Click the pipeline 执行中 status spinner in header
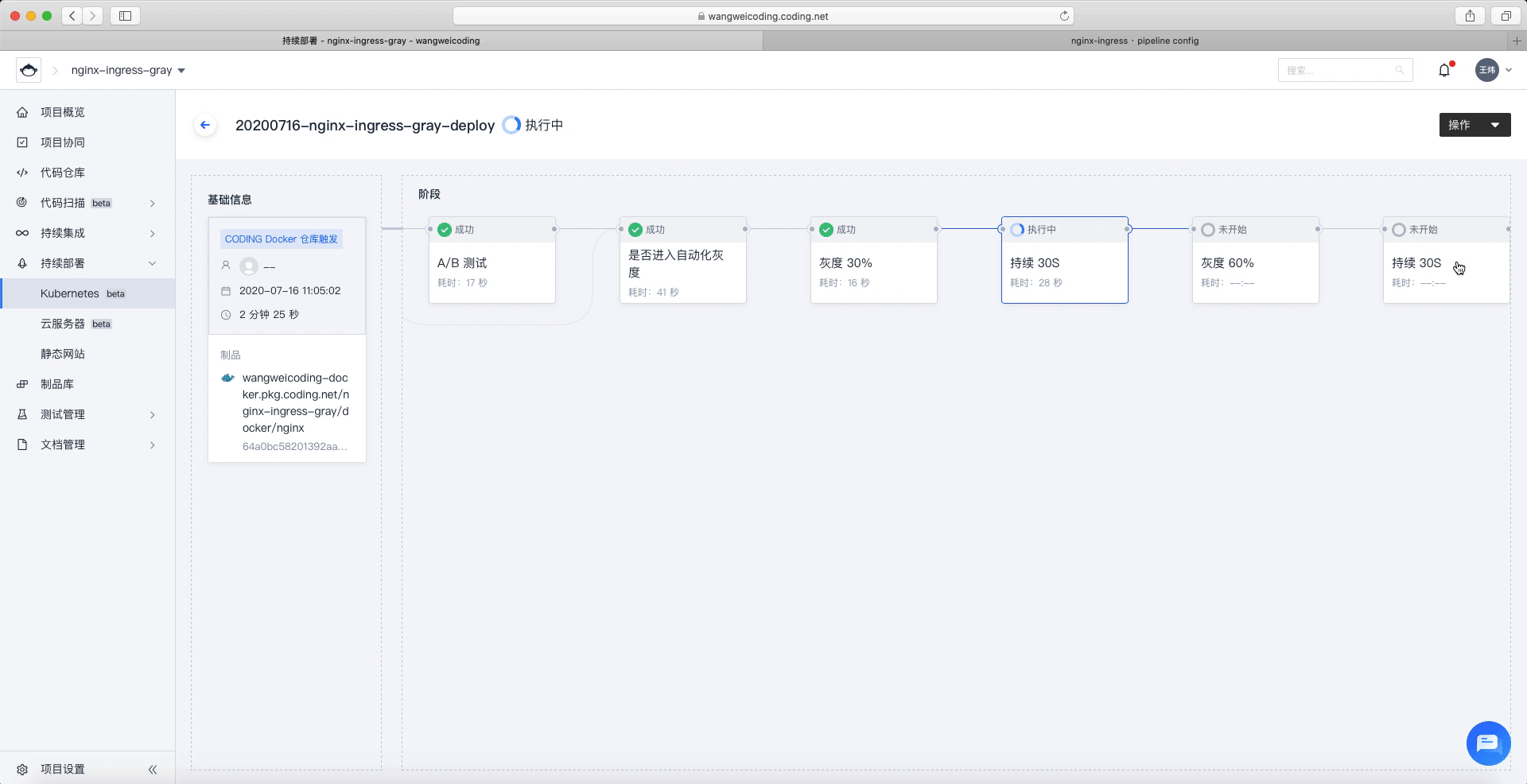Image resolution: width=1527 pixels, height=784 pixels. 511,125
